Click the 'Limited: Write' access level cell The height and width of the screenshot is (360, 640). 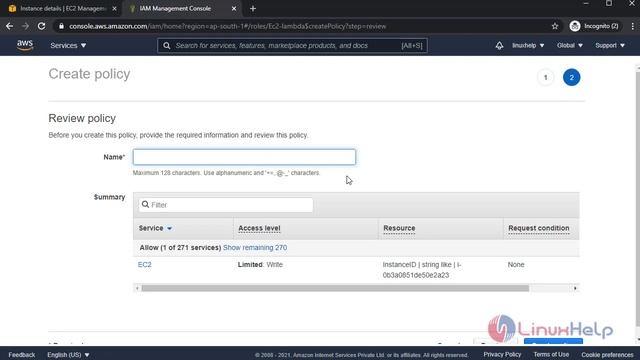[260, 264]
